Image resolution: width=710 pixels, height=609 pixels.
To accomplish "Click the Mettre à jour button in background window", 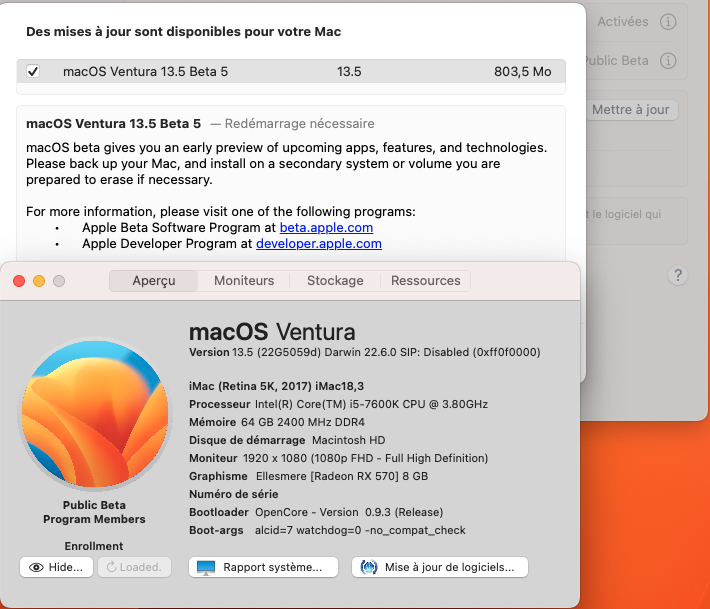I will (x=631, y=110).
